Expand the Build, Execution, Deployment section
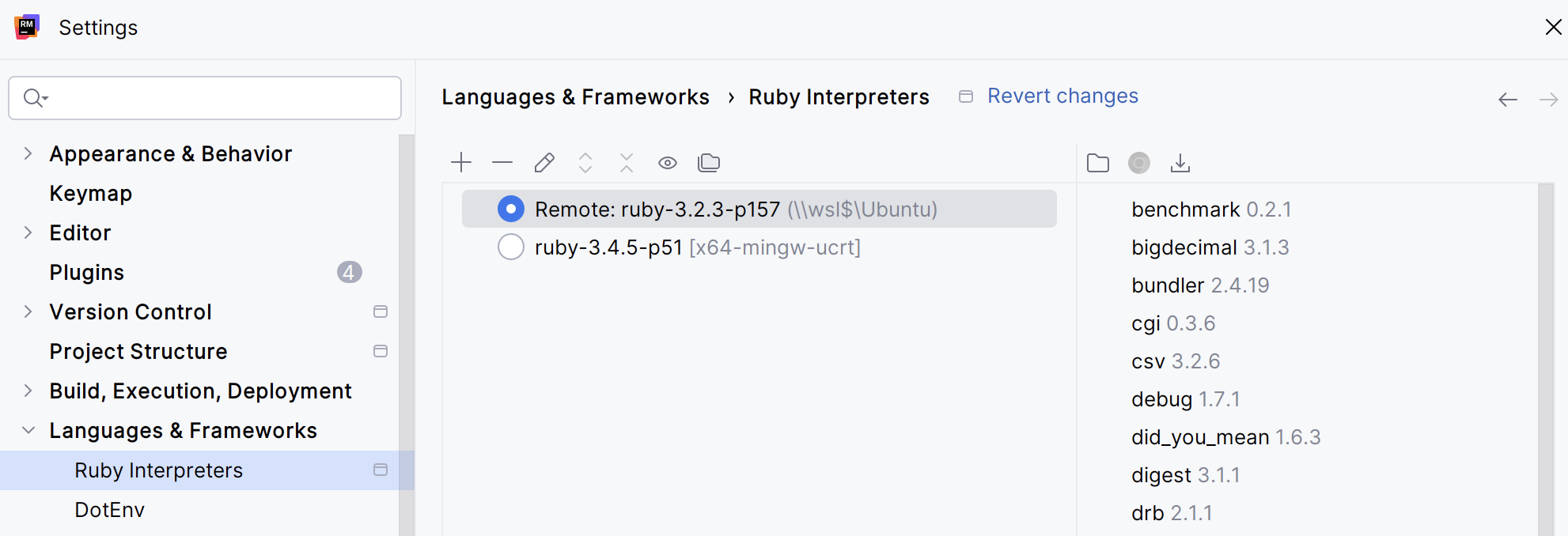 pyautogui.click(x=28, y=391)
